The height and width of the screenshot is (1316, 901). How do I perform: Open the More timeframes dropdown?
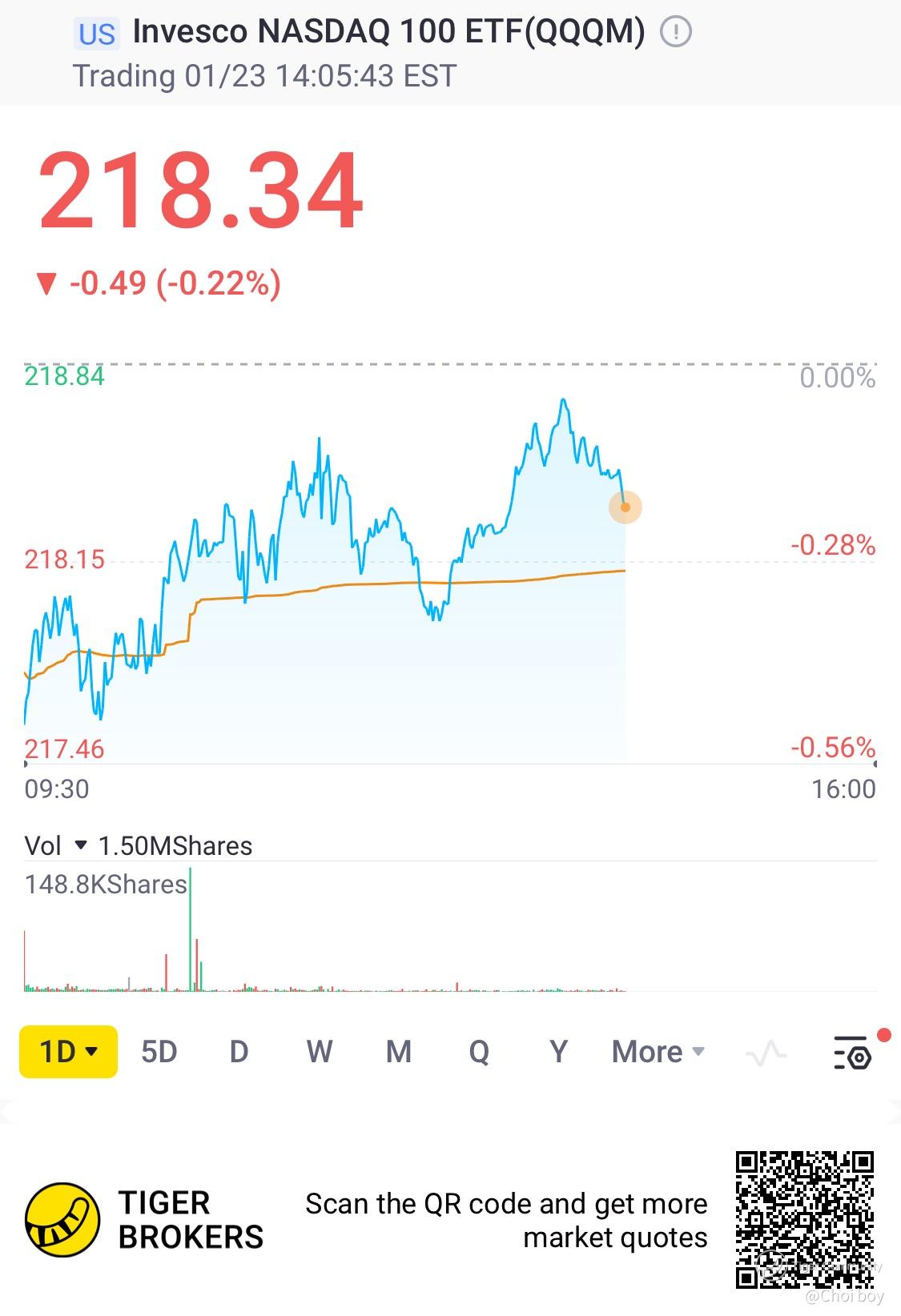coord(658,1051)
